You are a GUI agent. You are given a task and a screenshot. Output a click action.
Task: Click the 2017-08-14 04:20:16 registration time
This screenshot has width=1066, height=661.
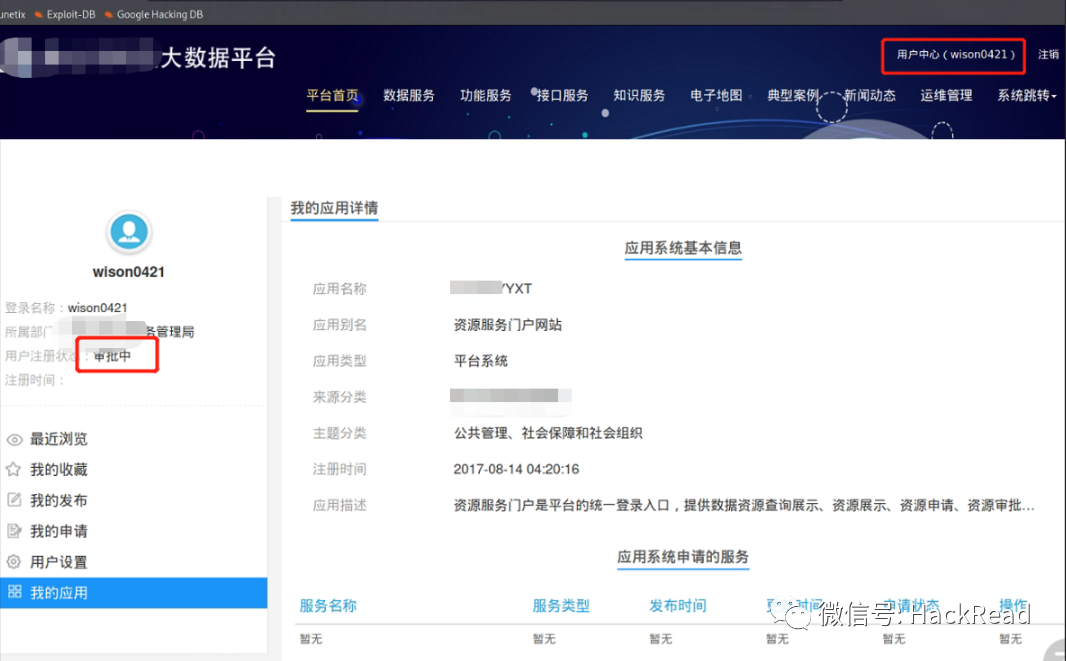(516, 469)
